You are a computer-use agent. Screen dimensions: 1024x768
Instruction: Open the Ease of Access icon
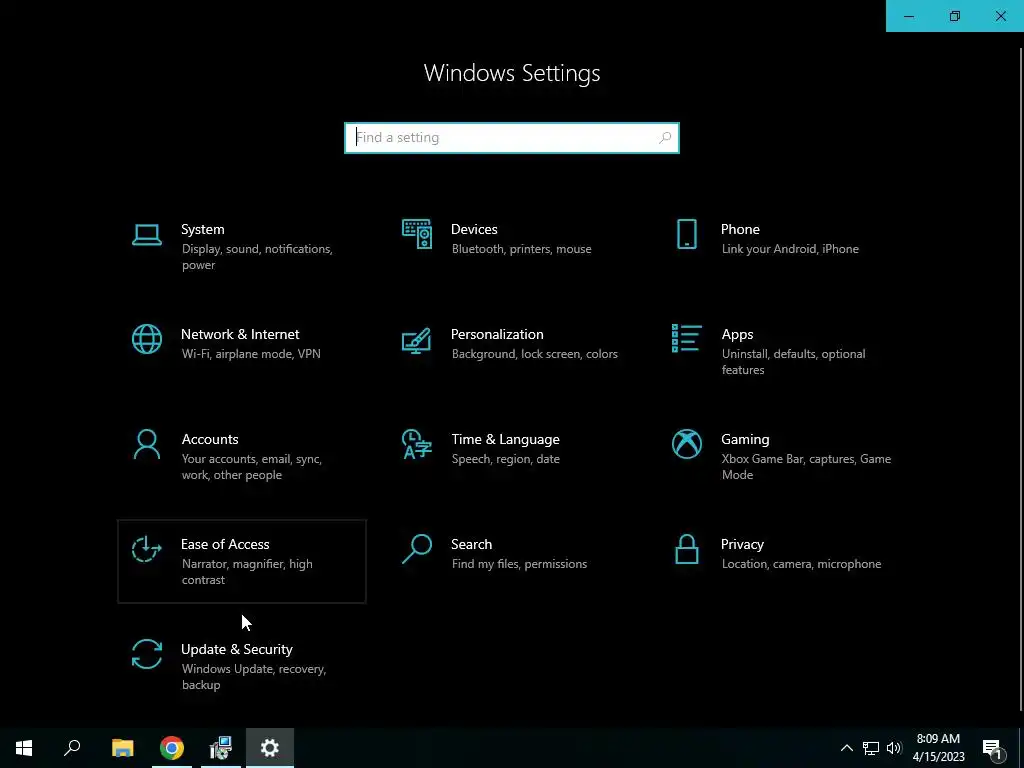click(146, 549)
